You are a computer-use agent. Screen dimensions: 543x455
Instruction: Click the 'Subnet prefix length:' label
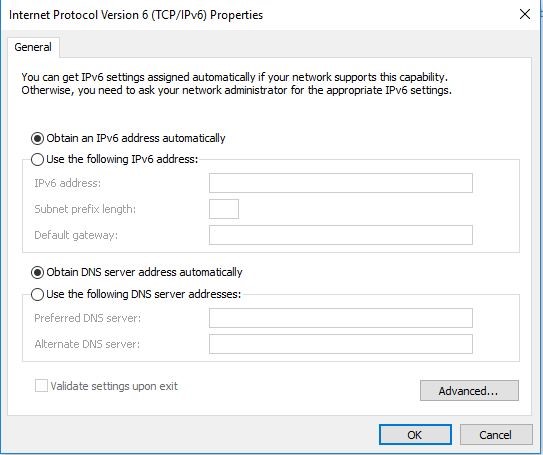pos(85,209)
